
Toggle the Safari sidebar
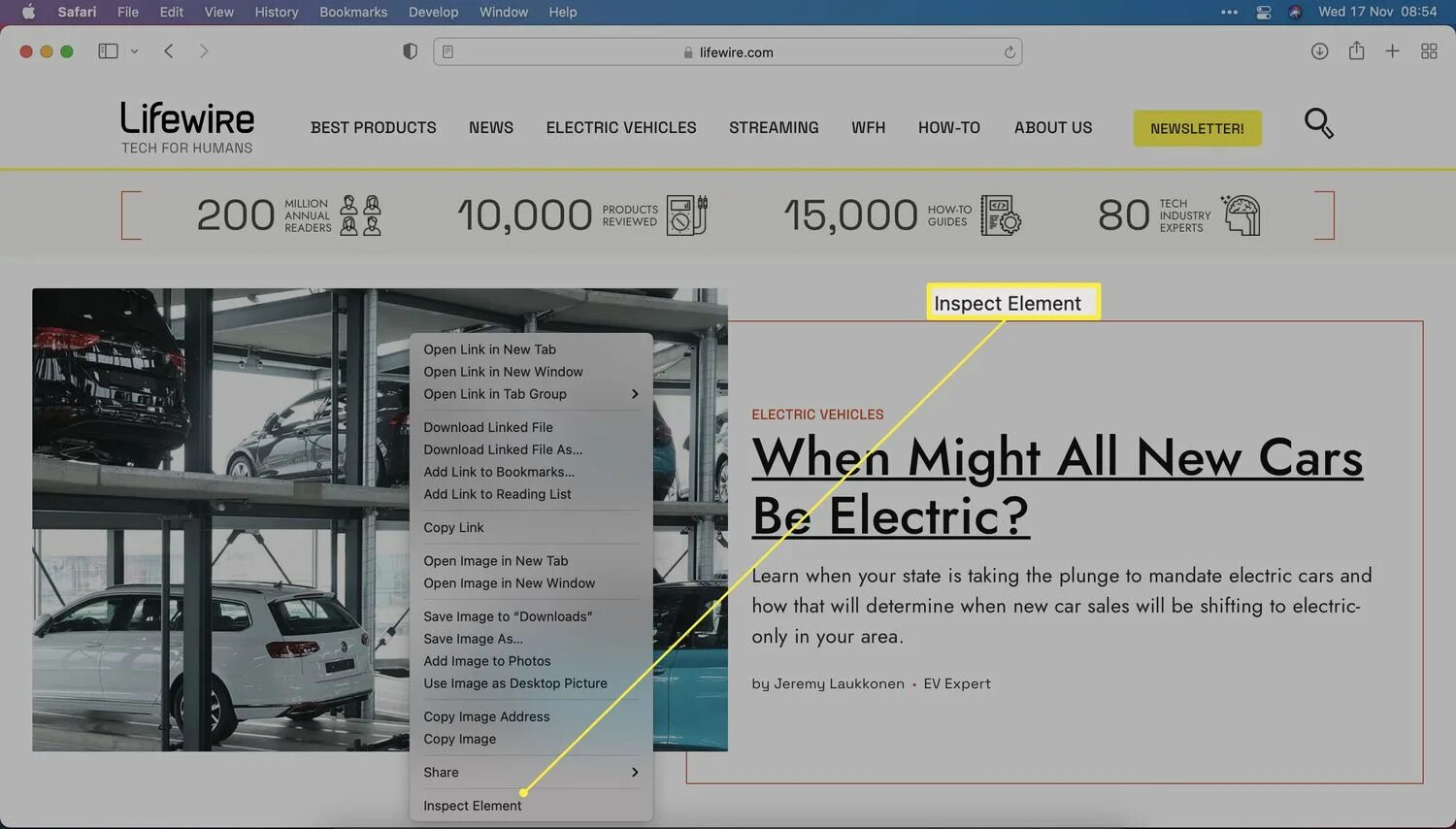[x=108, y=51]
